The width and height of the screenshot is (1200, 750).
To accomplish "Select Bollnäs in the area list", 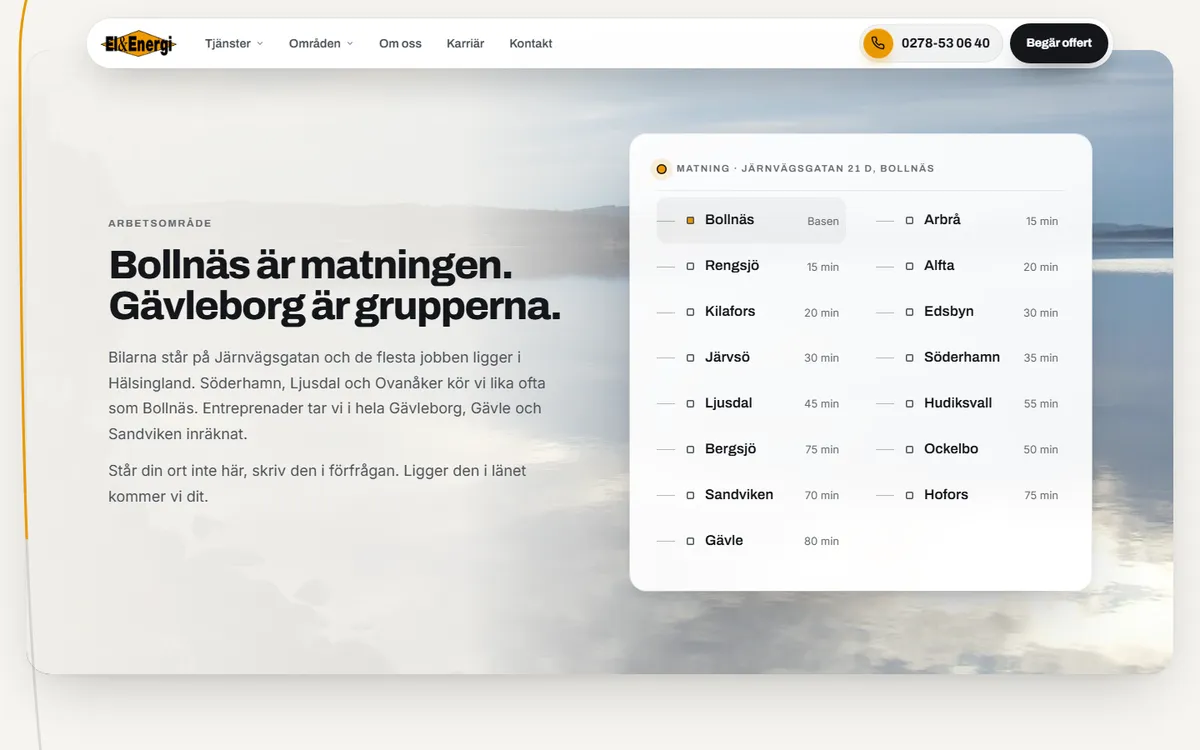I will click(751, 220).
